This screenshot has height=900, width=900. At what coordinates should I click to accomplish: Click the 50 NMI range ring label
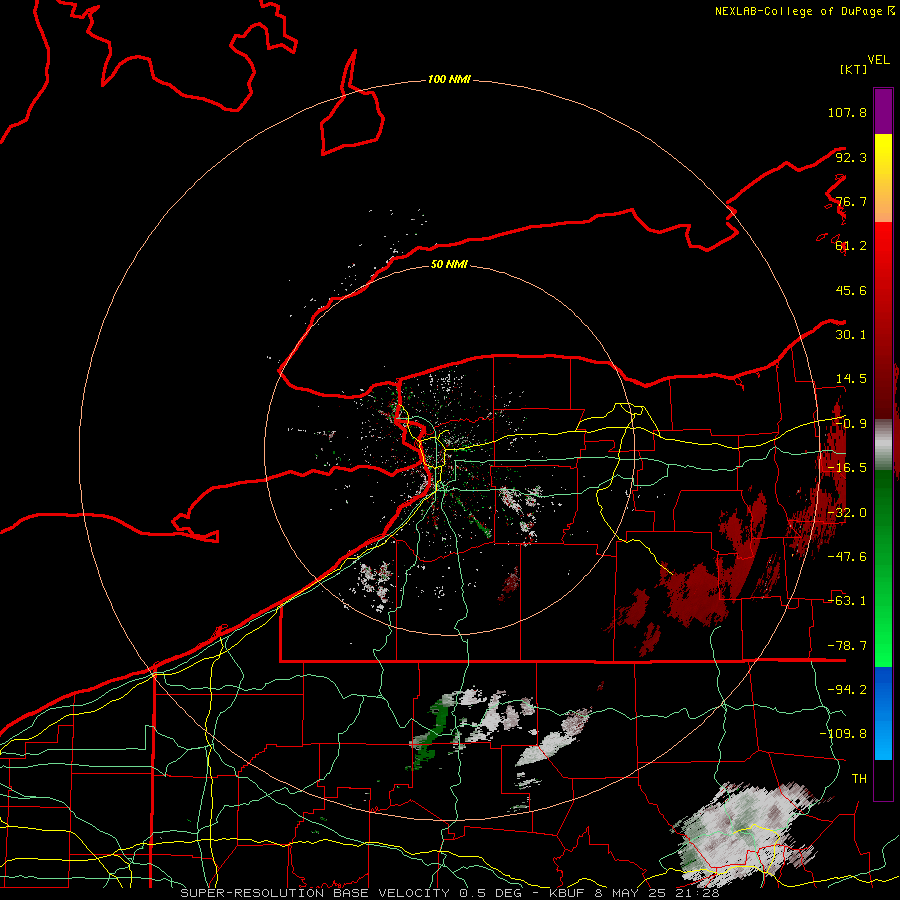[x=449, y=264]
